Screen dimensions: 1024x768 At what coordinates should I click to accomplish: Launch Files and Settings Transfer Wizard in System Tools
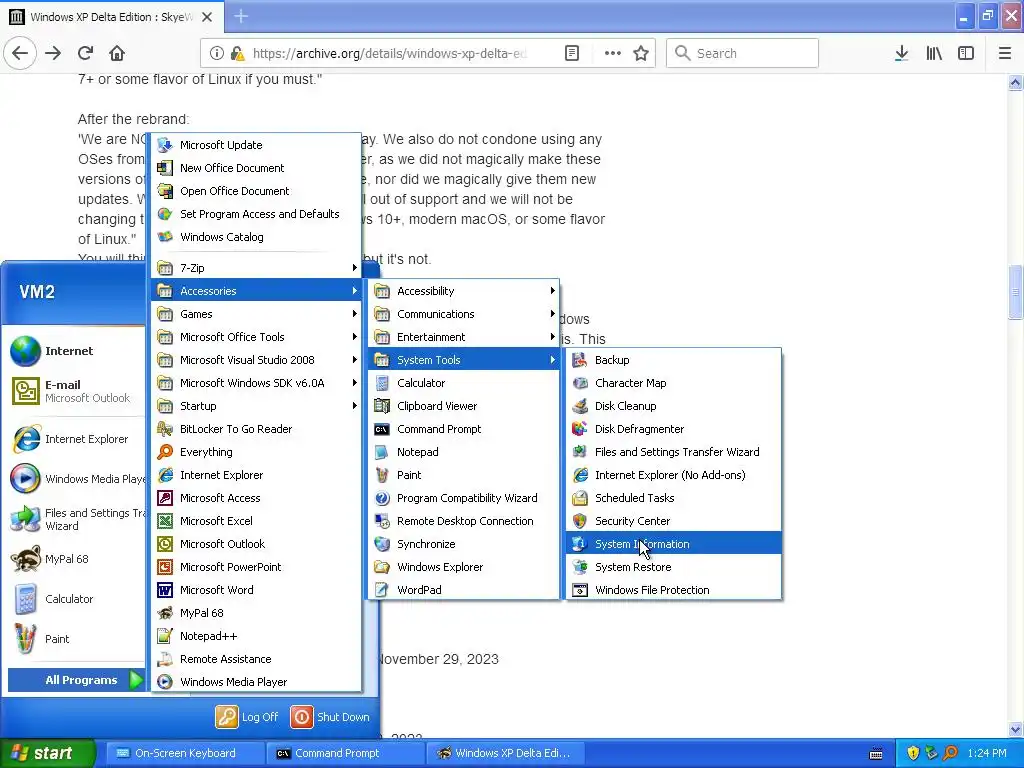coord(673,452)
